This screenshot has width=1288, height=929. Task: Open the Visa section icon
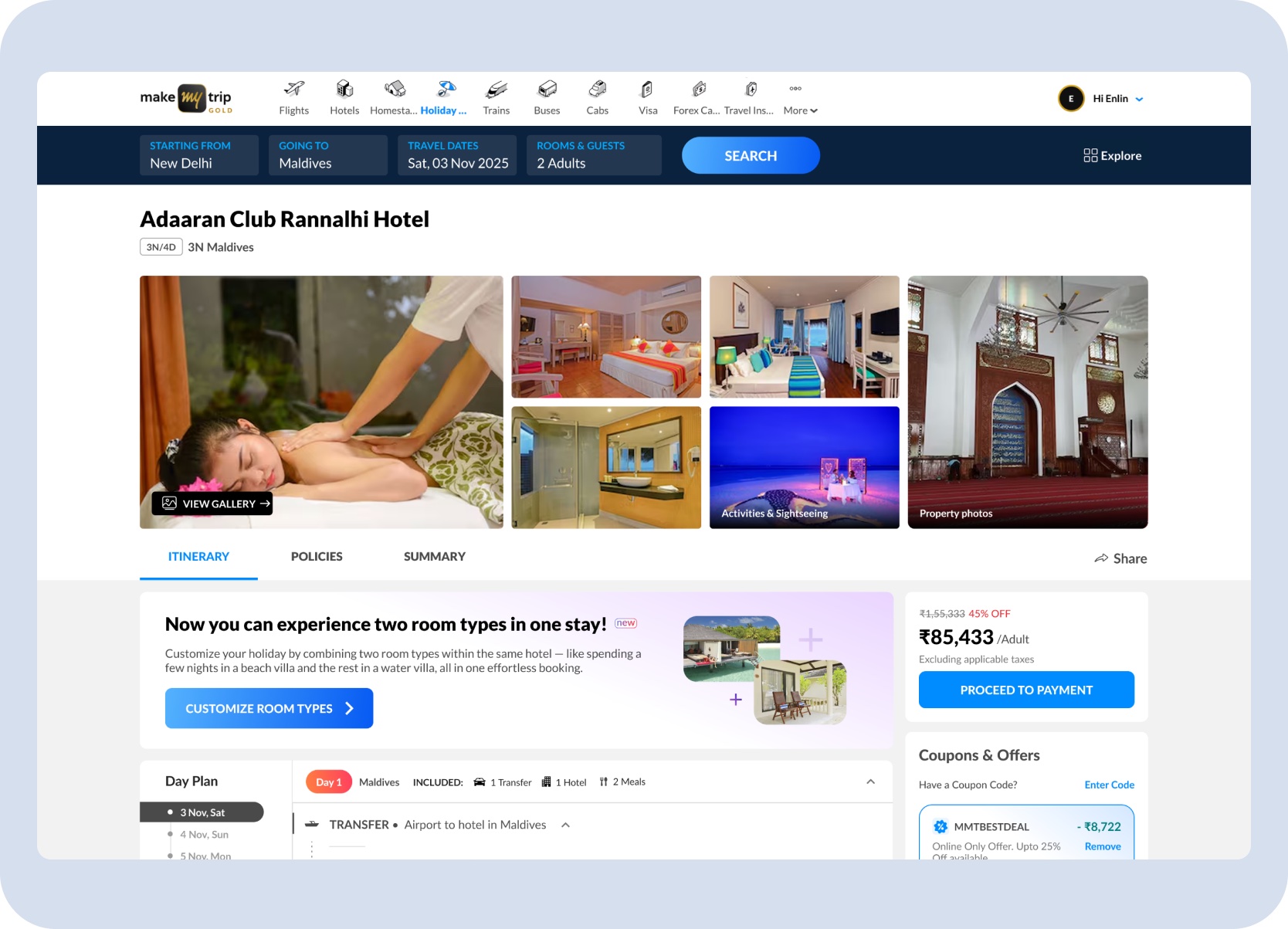(648, 89)
